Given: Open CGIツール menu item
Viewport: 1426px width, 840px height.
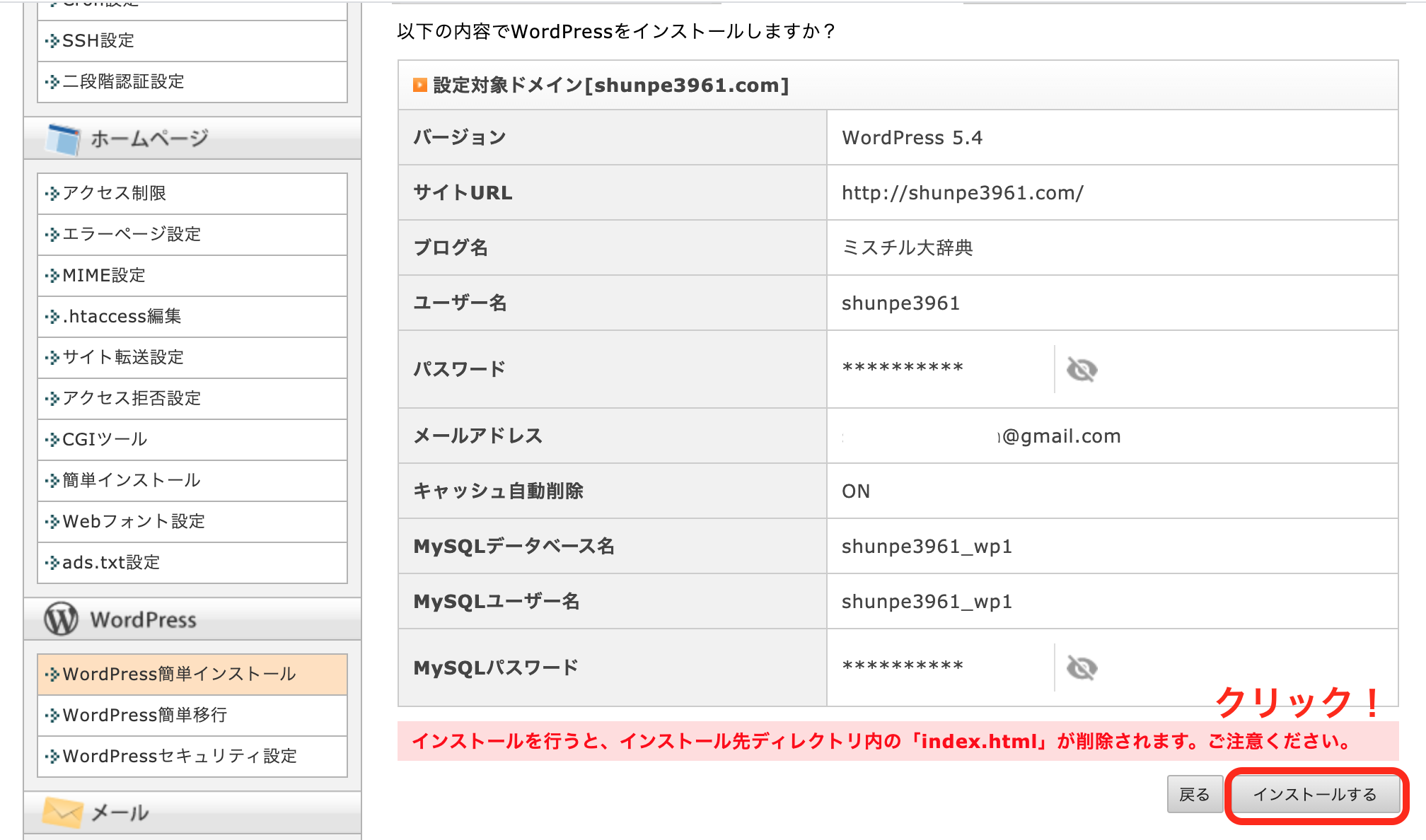Looking at the screenshot, I should (192, 440).
